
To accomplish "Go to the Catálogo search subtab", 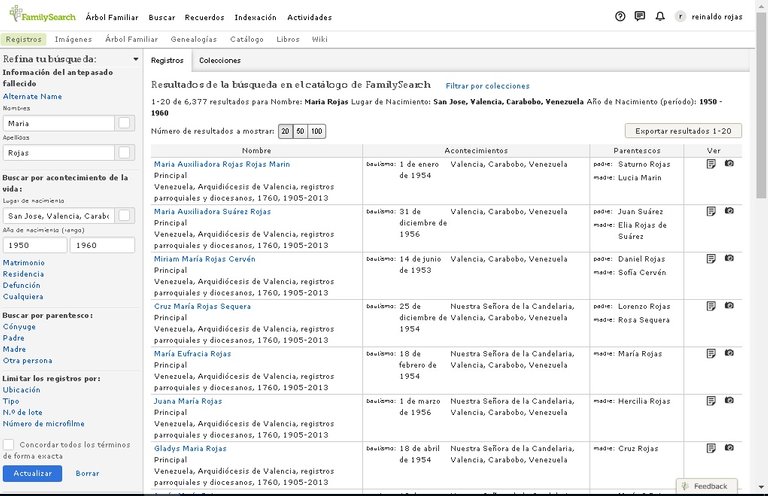I will tap(246, 39).
